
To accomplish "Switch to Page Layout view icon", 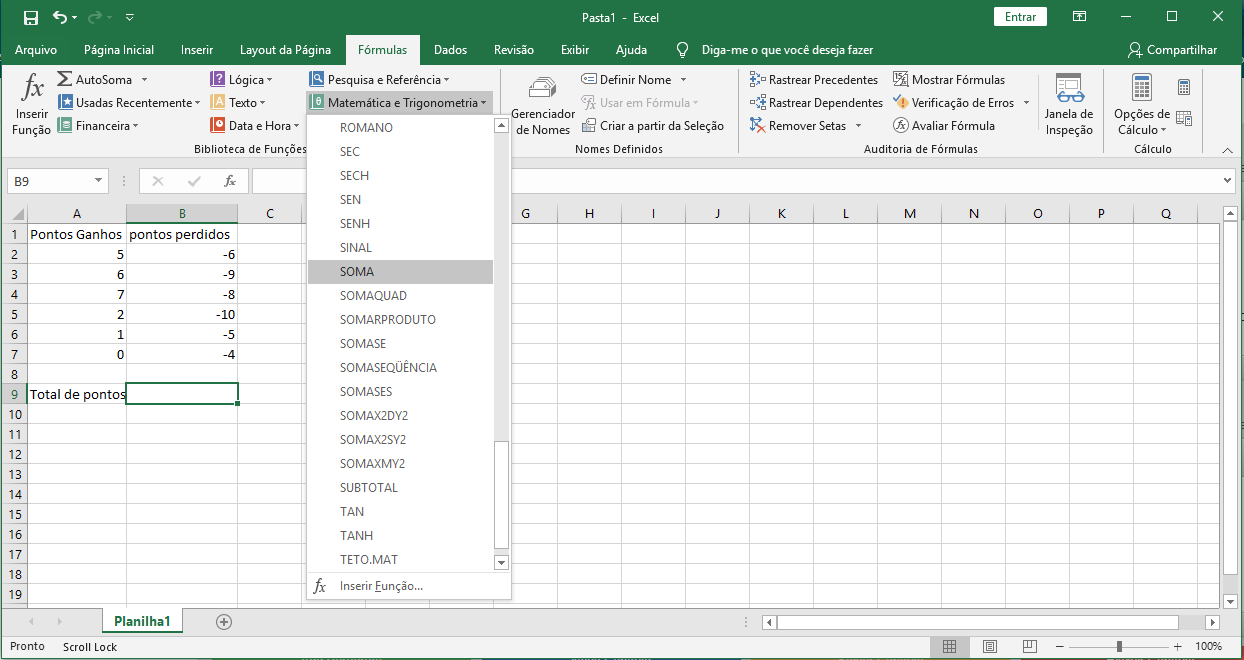I will 989,646.
